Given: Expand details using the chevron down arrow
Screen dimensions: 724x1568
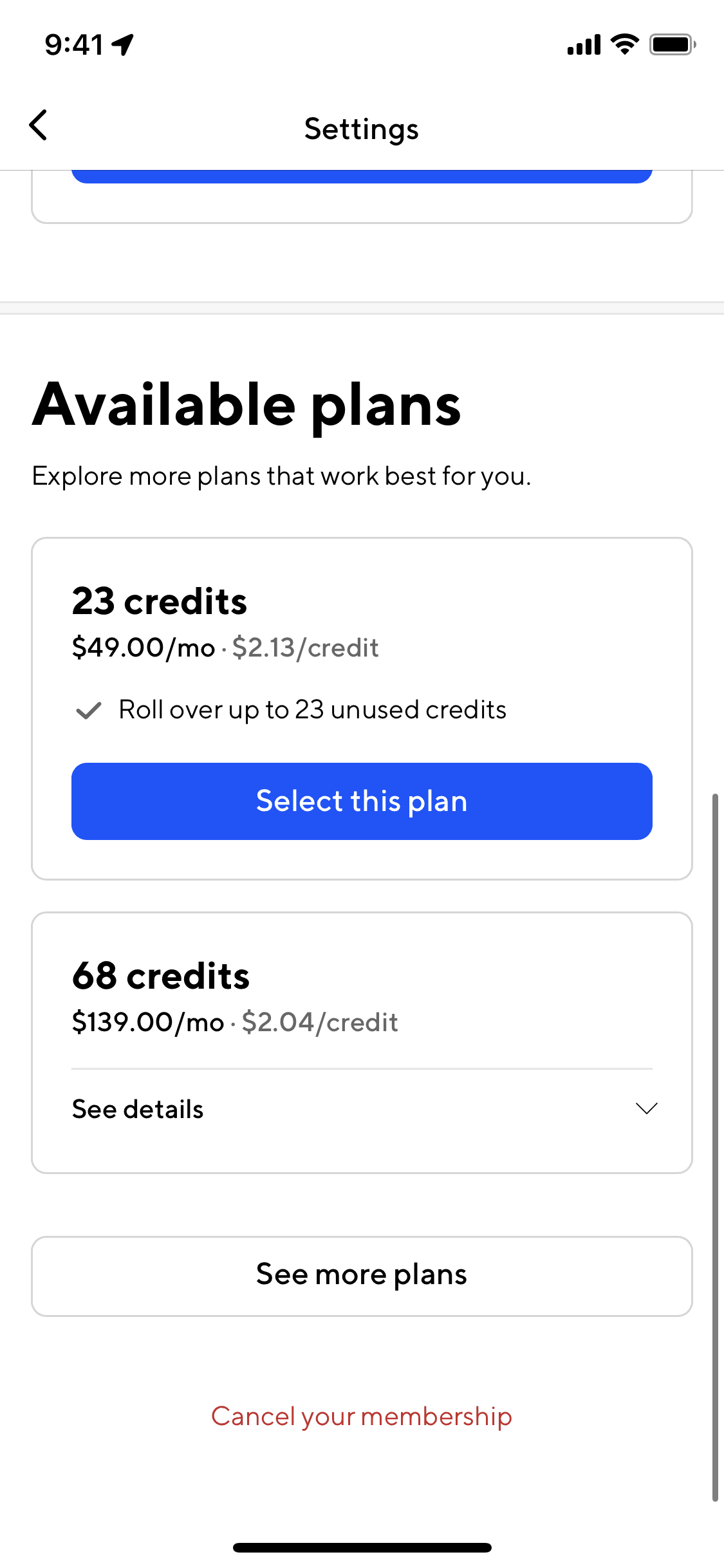Looking at the screenshot, I should tap(646, 1108).
